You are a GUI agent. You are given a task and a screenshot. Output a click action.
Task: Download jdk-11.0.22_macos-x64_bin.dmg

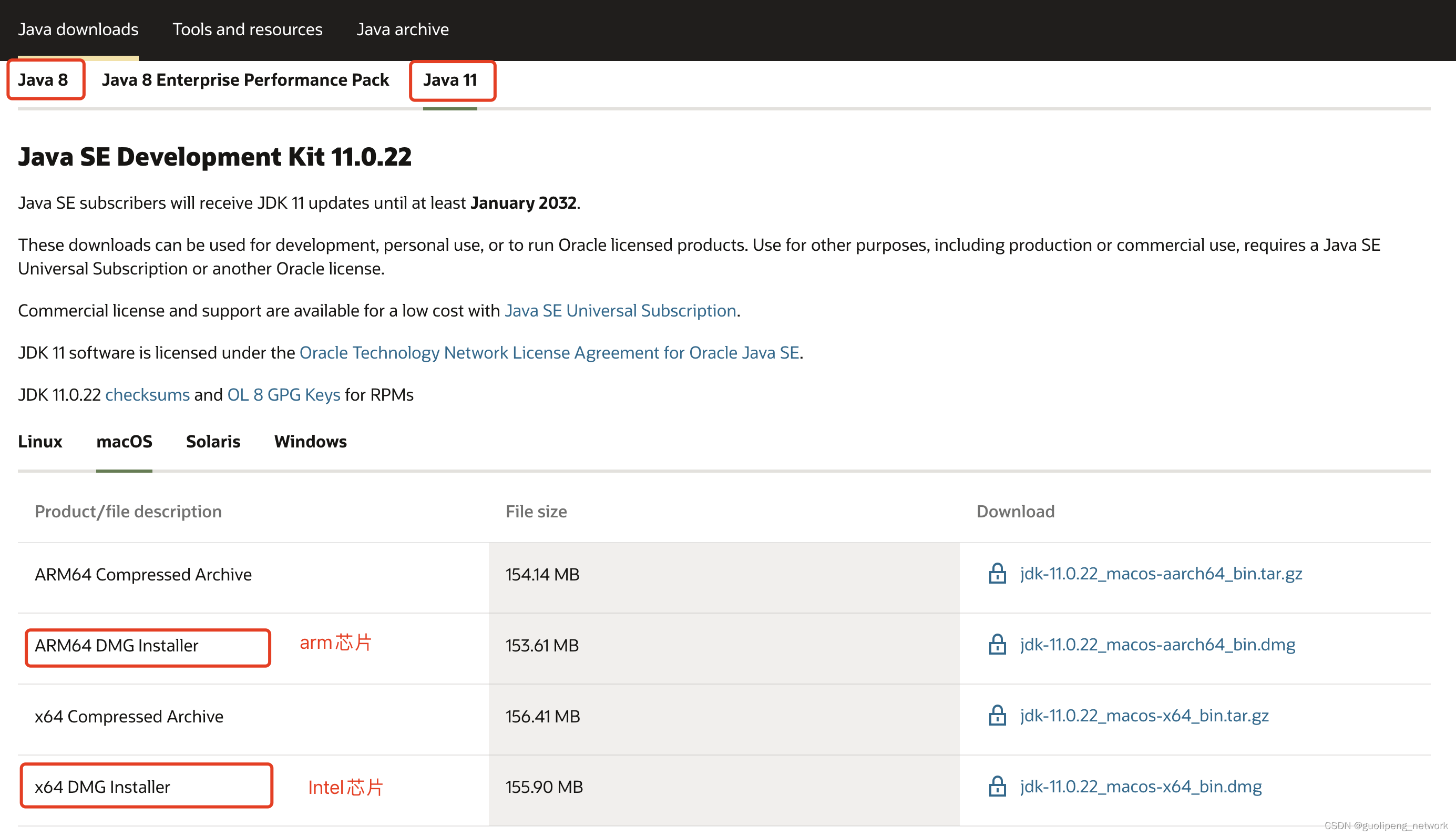[1140, 786]
